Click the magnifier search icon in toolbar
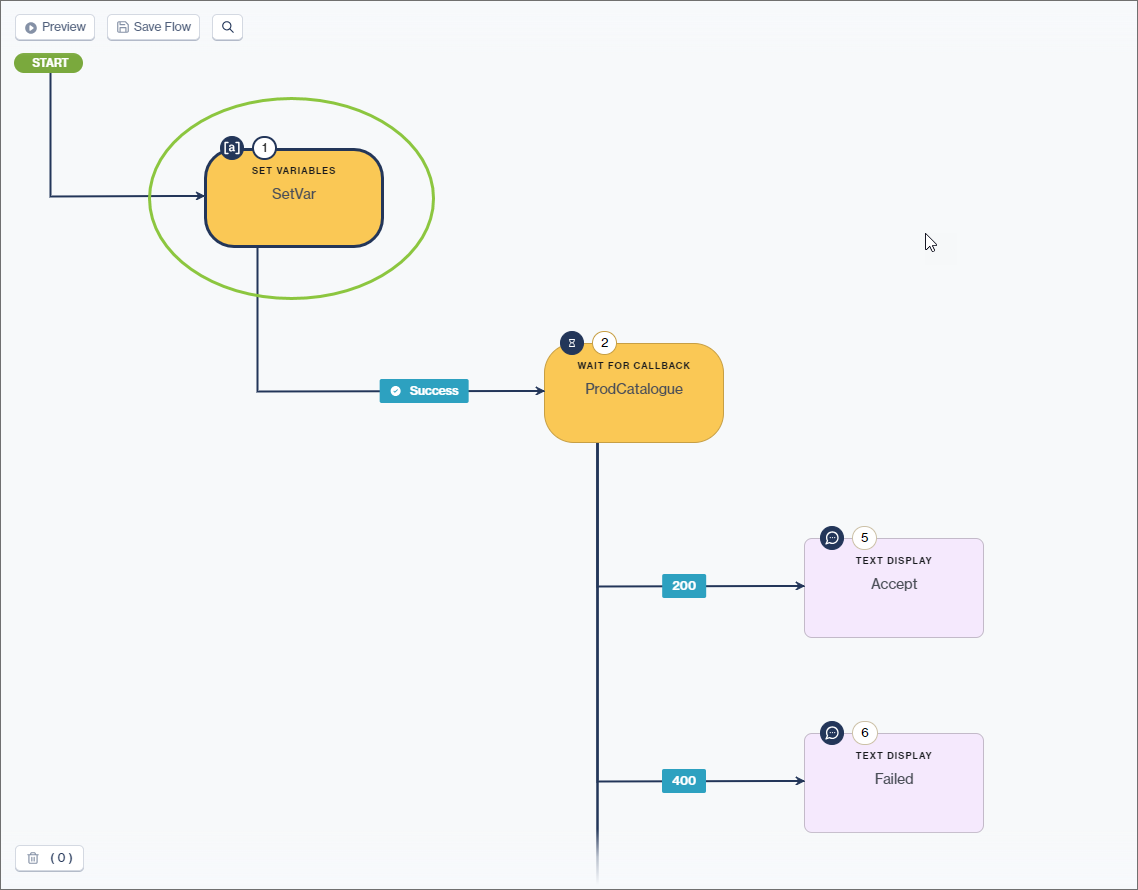Screen dimensions: 1138x890 [x=227, y=27]
